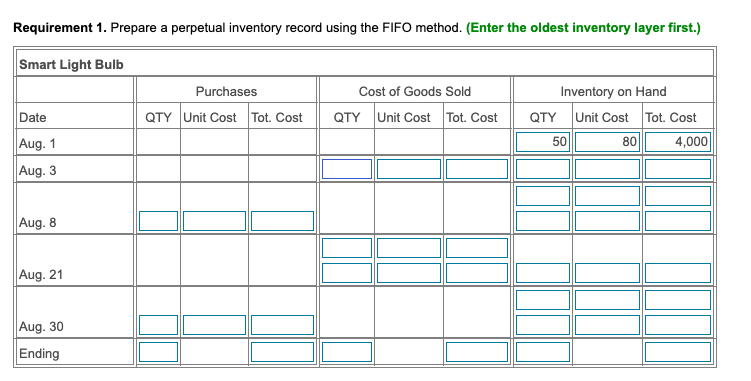Select the Aug. 3 Inventory on Hand Unit Cost field
Screen dimensions: 751x381
[607, 169]
